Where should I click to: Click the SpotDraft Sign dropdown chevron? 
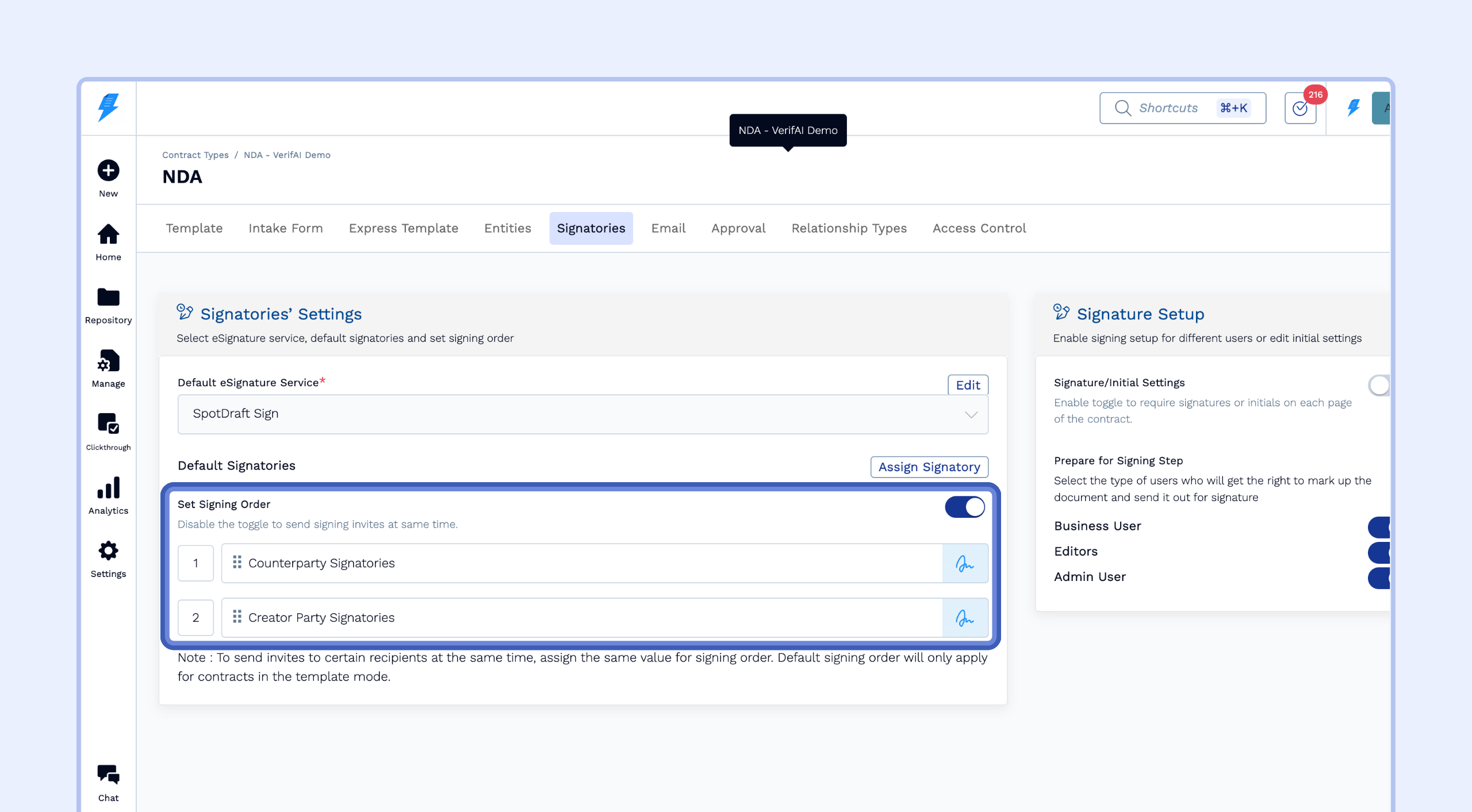point(971,415)
